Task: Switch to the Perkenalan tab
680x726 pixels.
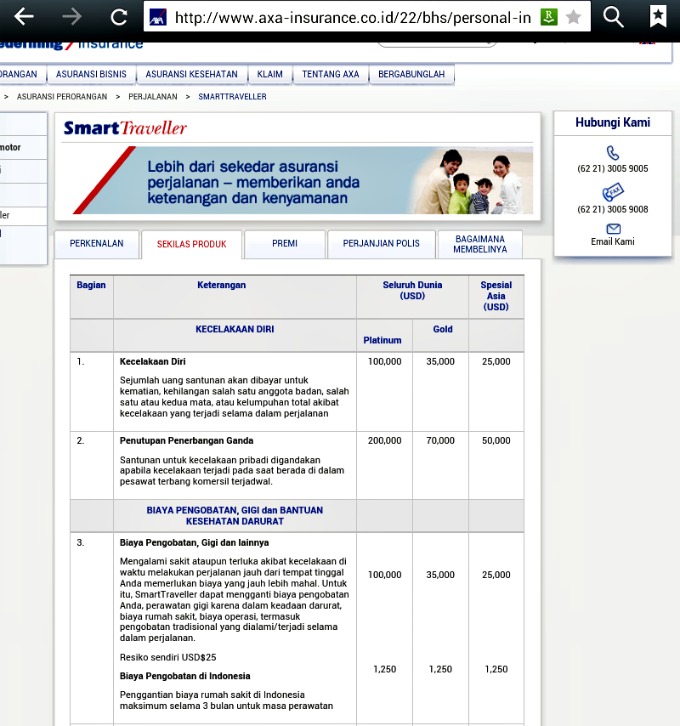Action: coord(97,244)
